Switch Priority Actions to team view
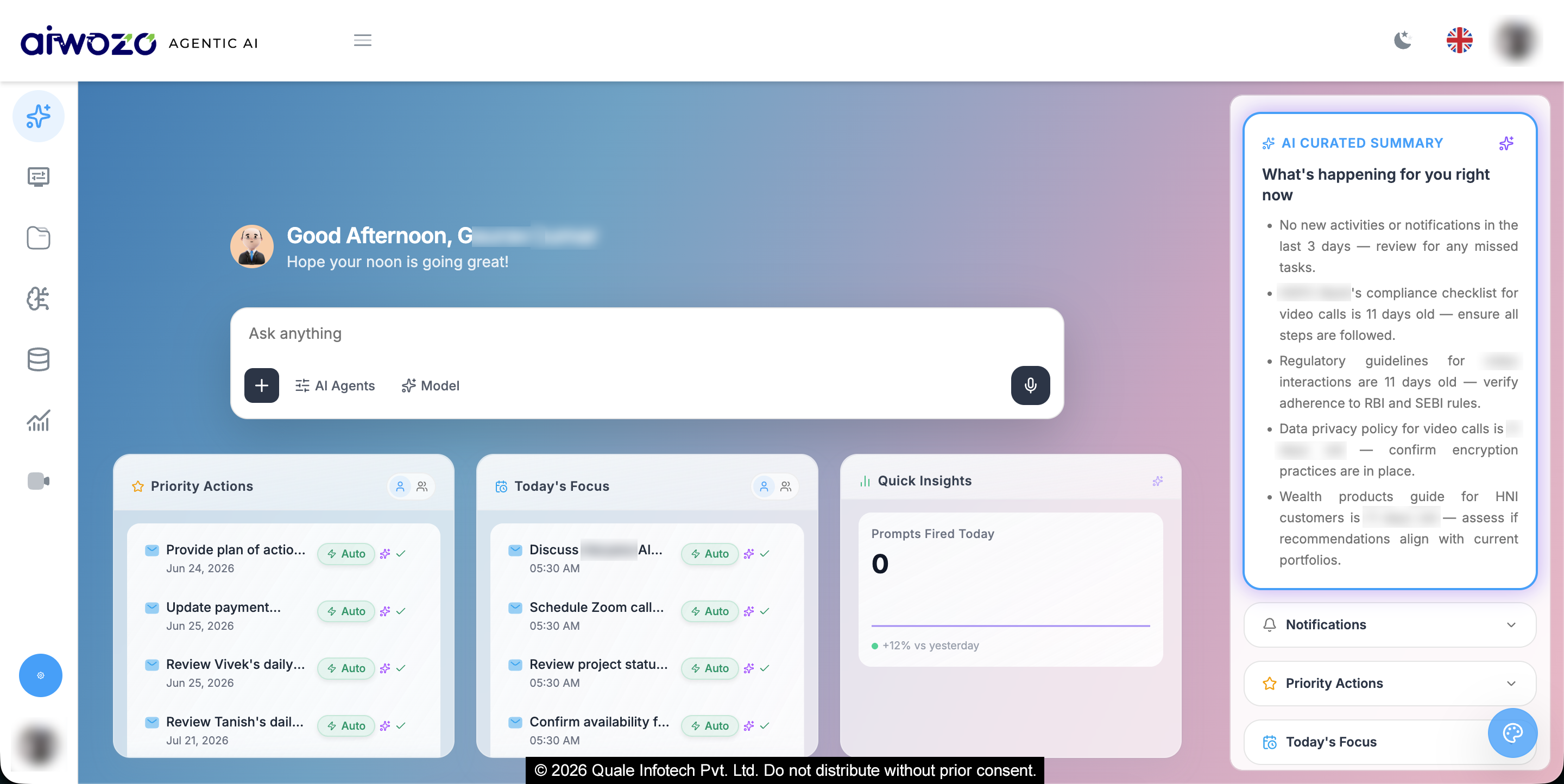 pos(422,486)
